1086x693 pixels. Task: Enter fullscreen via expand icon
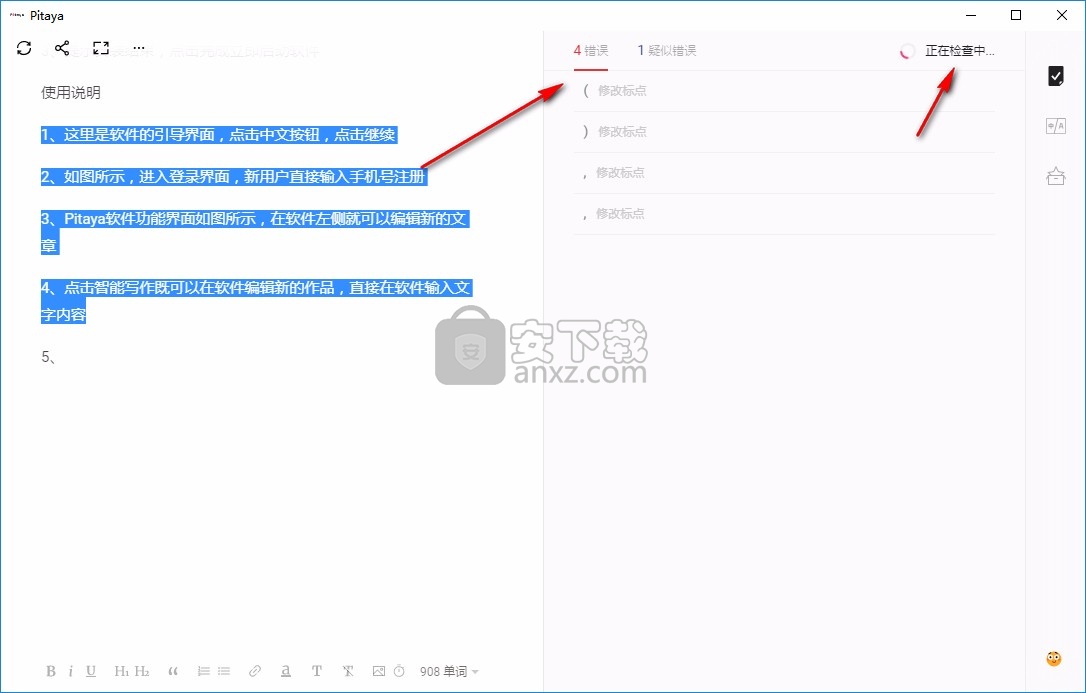pyautogui.click(x=101, y=48)
